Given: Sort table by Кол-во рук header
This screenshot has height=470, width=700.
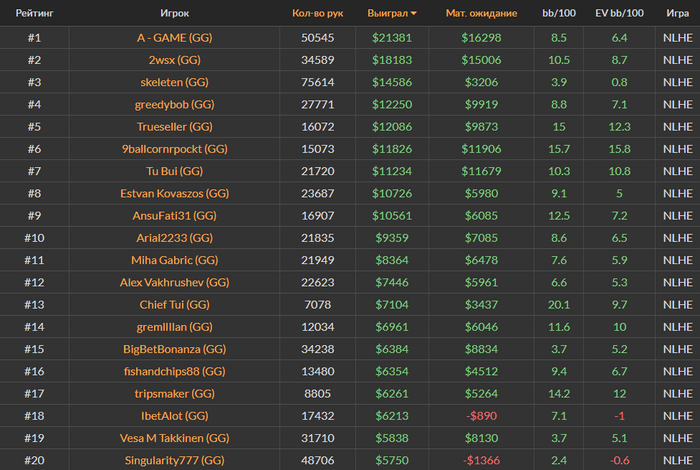Looking at the screenshot, I should pos(317,14).
